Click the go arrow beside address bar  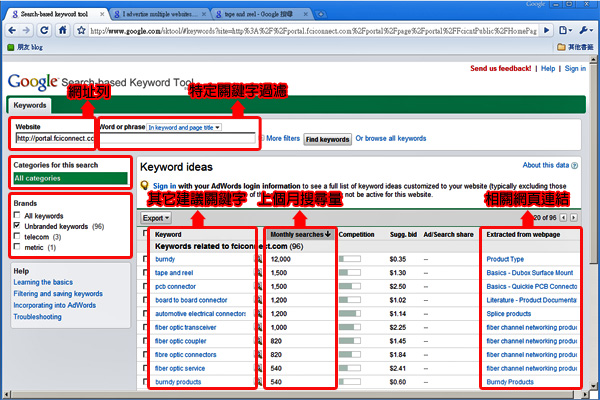pyautogui.click(x=546, y=30)
